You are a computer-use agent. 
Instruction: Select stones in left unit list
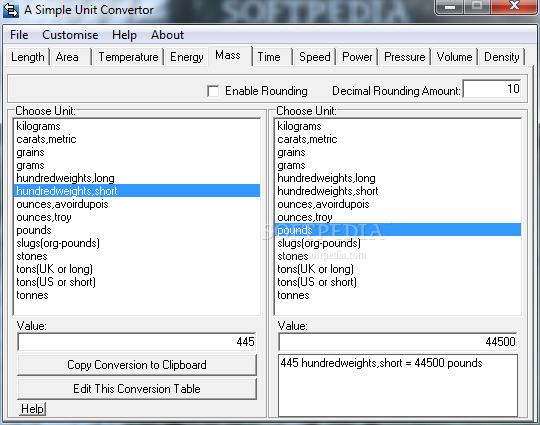click(x=137, y=256)
